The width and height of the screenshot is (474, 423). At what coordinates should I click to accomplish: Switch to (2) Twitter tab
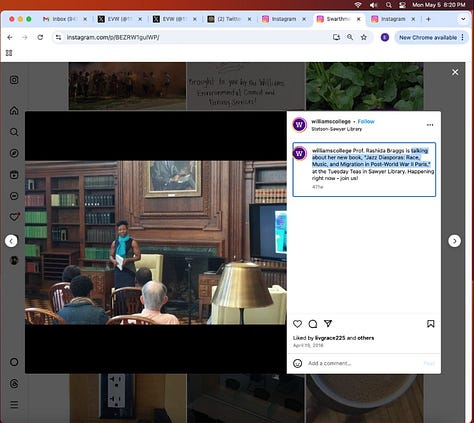229,19
